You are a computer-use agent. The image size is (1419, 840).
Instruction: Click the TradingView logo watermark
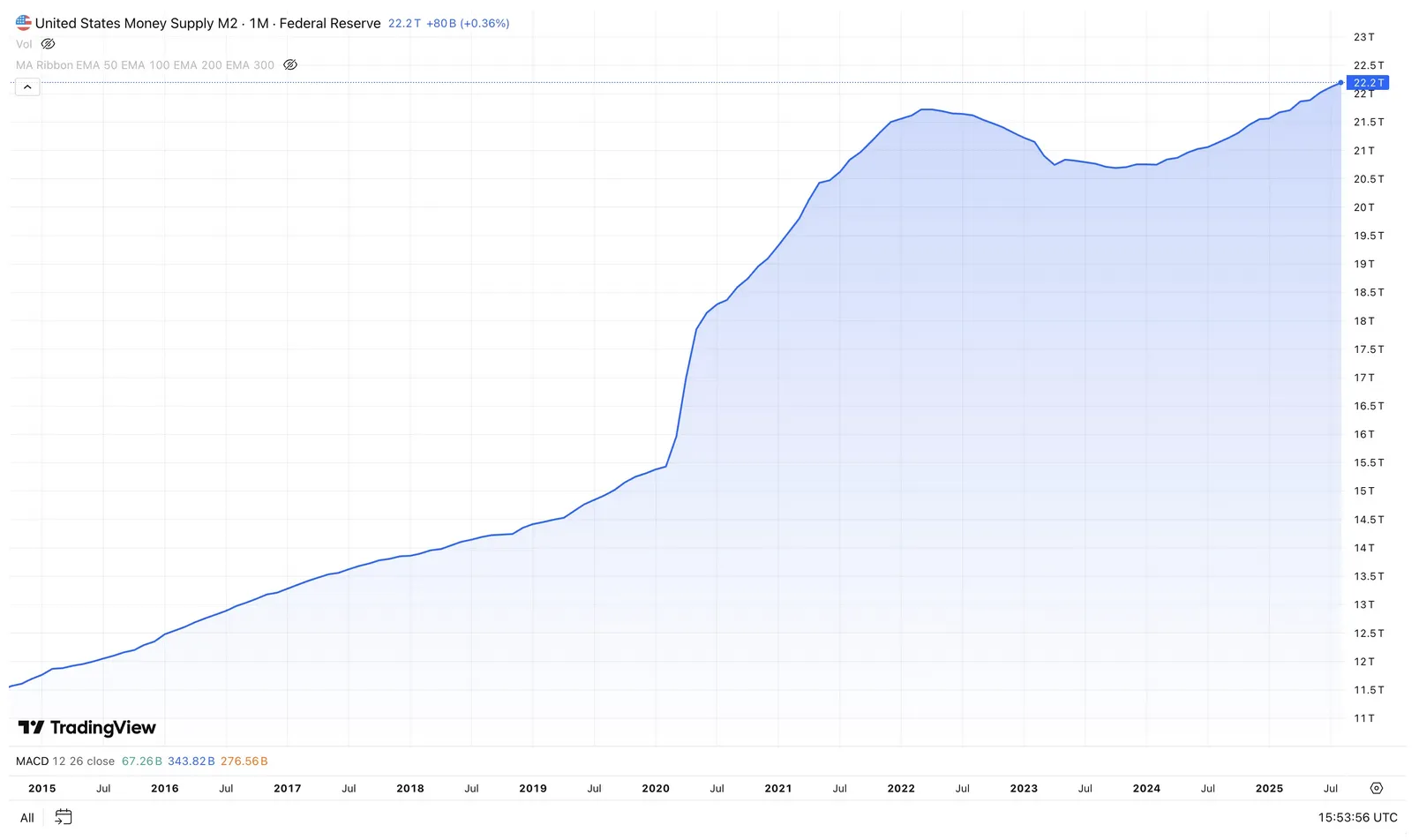86,728
